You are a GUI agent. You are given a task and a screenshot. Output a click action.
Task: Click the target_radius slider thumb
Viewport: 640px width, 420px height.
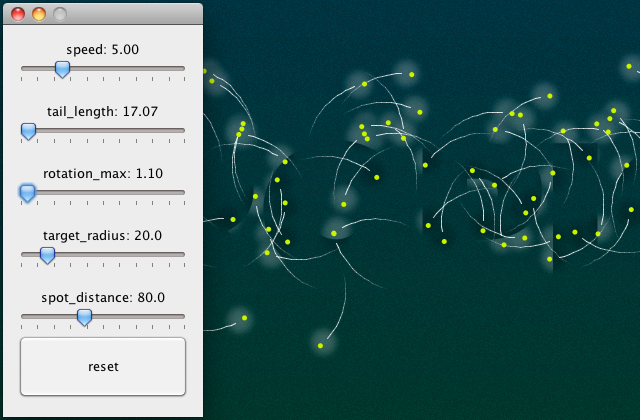(46, 255)
